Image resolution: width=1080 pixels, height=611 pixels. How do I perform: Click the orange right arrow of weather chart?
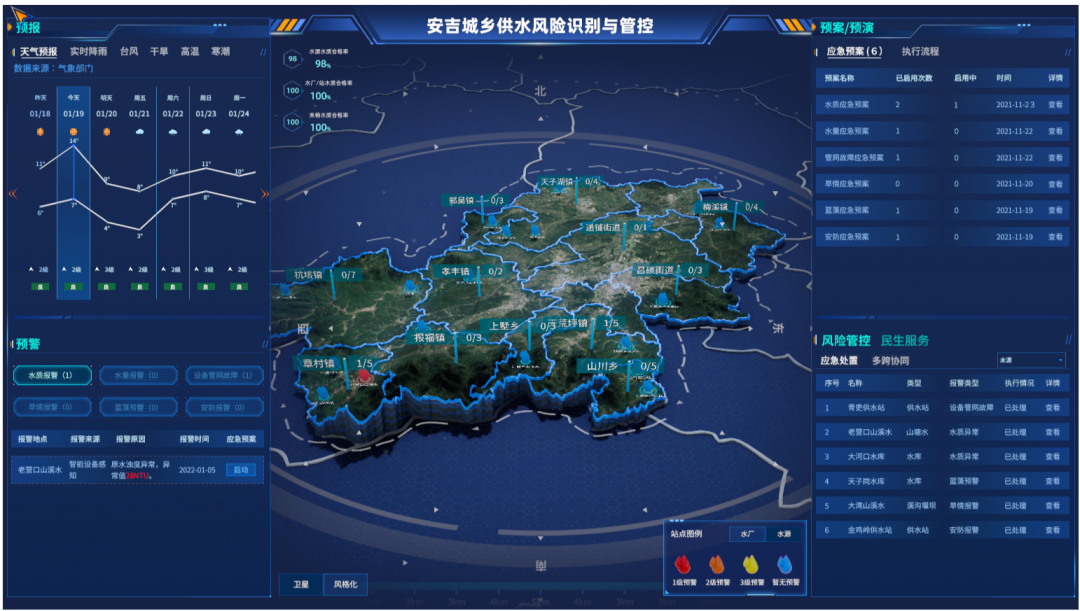coord(265,194)
